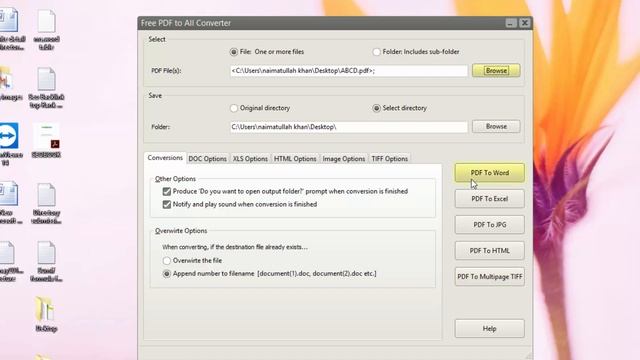This screenshot has height=360, width=640.
Task: Switch to the Conversions tab
Action: (165, 158)
